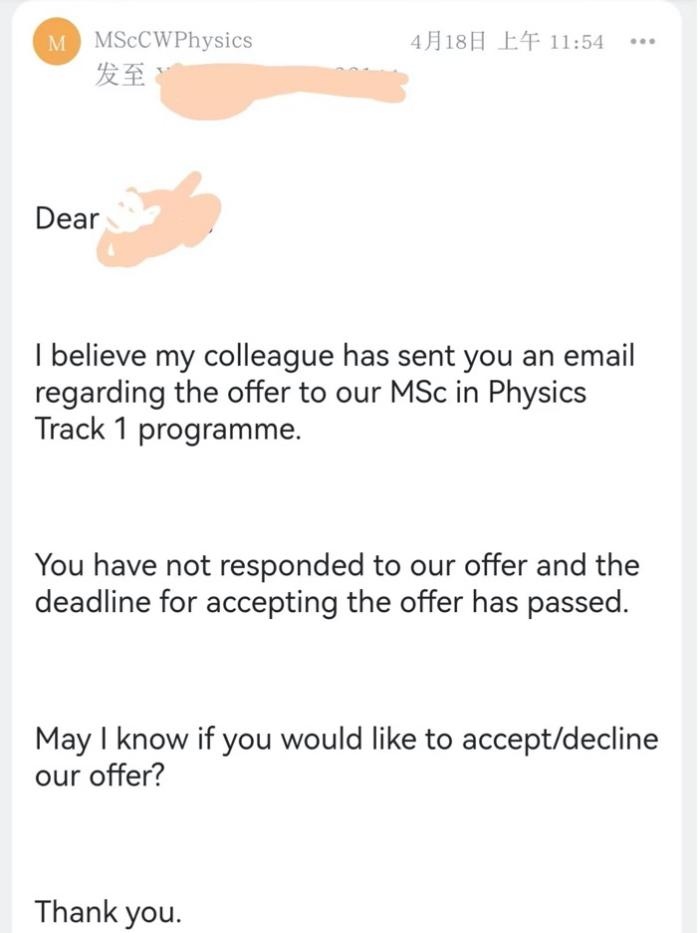This screenshot has height=933, width=700.
Task: Tap the 'our offer?' closing question
Action: click(x=99, y=776)
